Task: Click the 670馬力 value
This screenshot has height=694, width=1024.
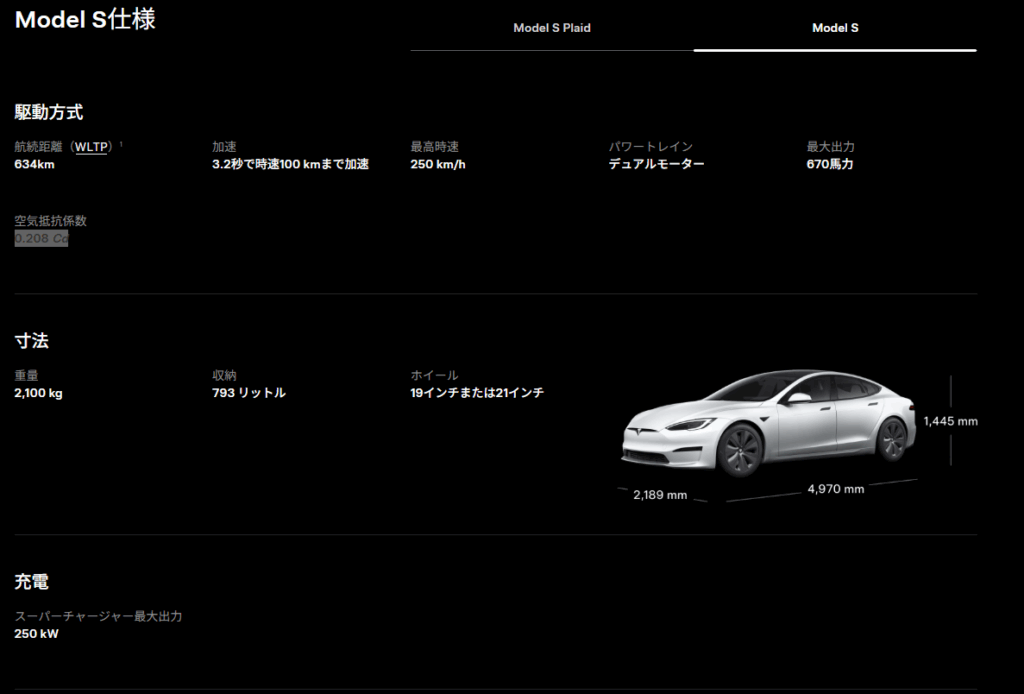Action: [830, 165]
